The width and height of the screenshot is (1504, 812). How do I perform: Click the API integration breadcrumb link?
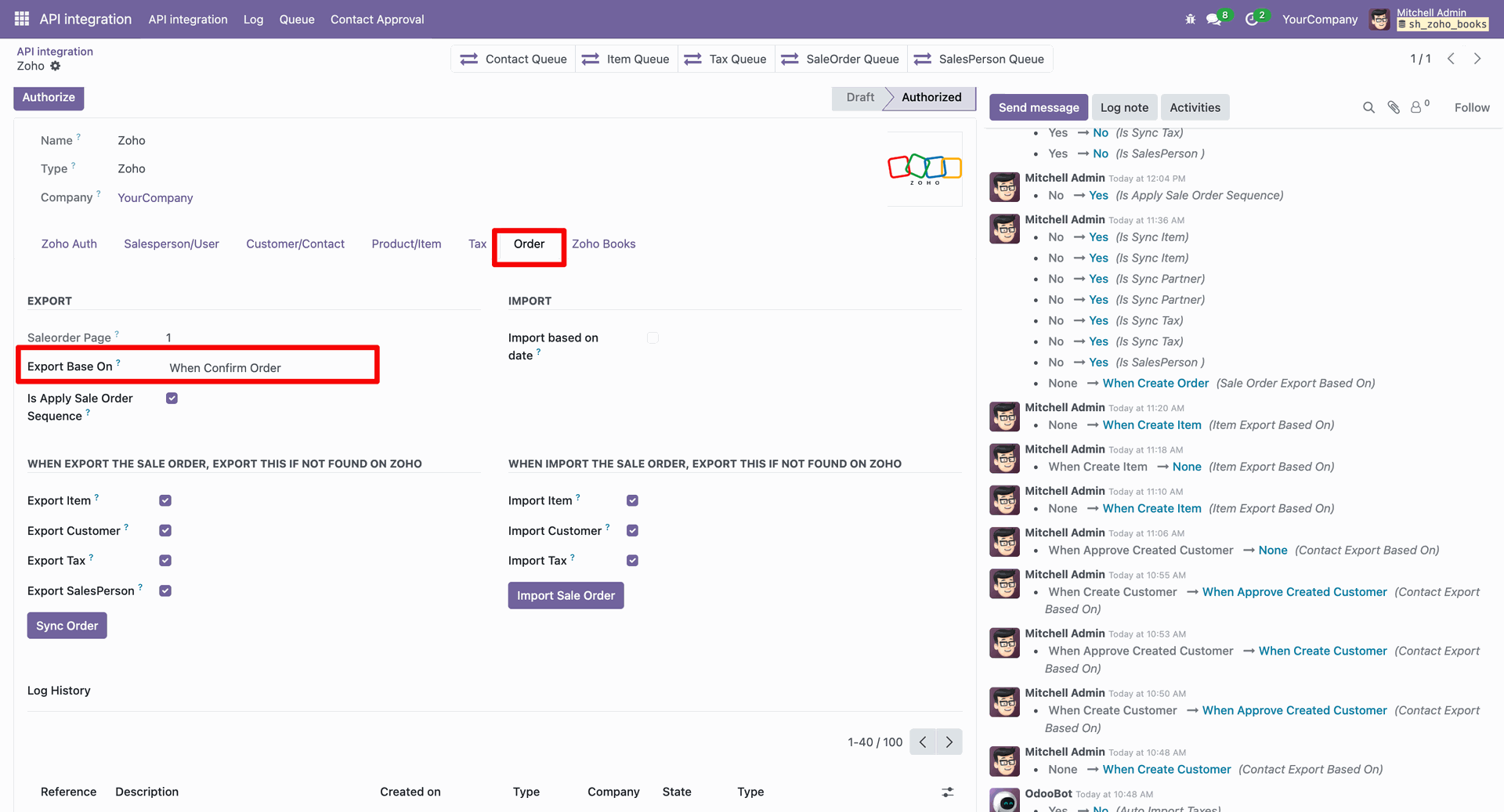pyautogui.click(x=55, y=51)
